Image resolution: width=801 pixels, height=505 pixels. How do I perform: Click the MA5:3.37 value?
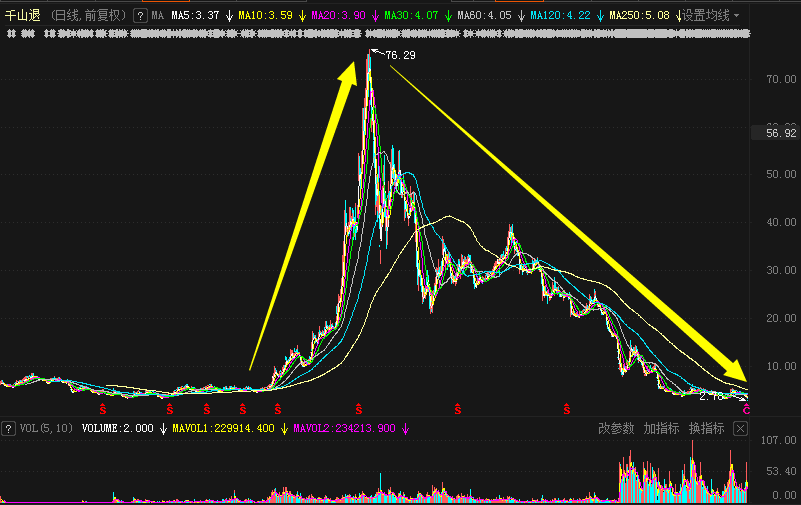[x=195, y=16]
